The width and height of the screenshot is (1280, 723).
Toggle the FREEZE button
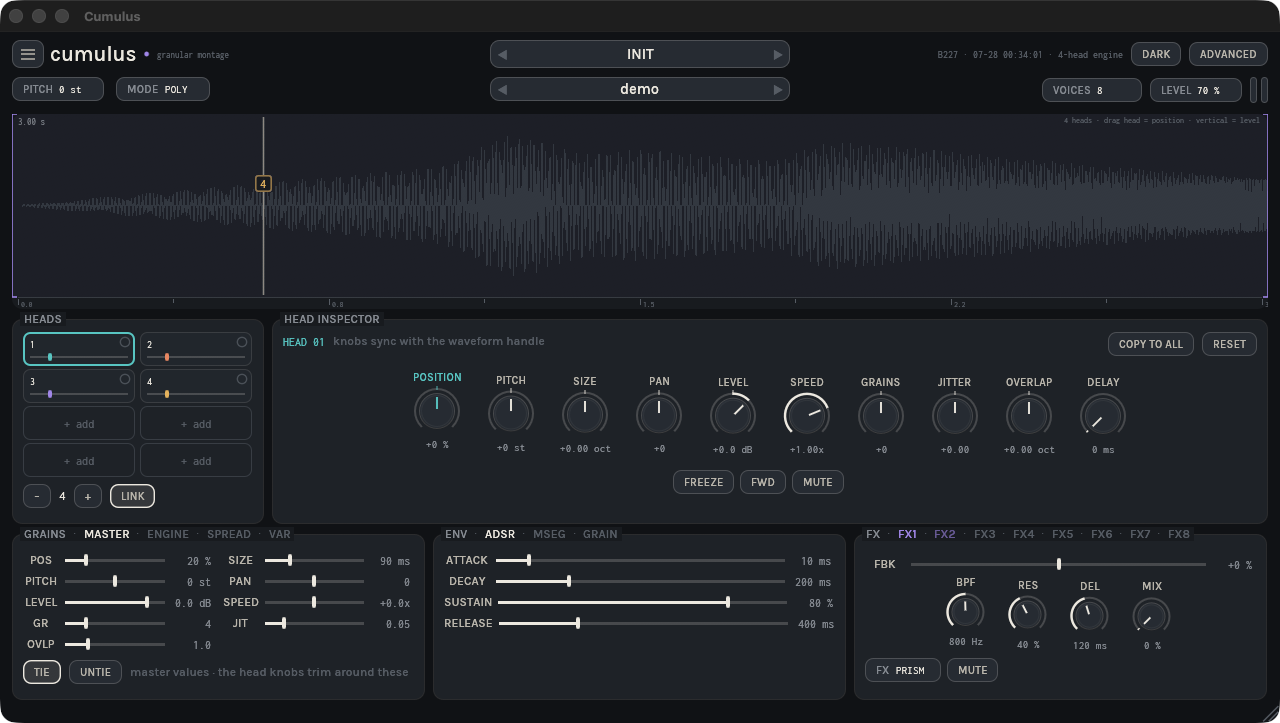pyautogui.click(x=703, y=482)
